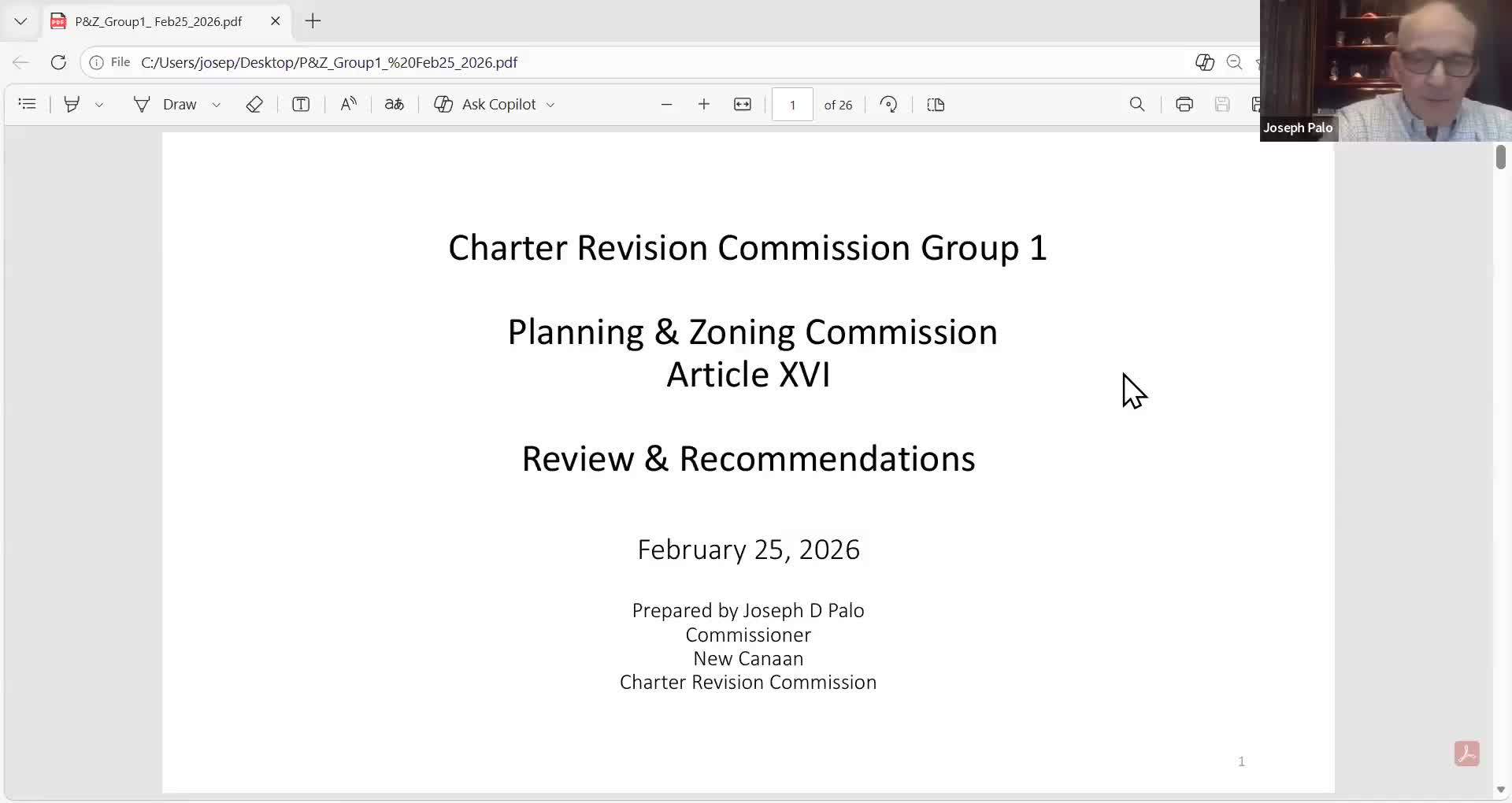Image resolution: width=1512 pixels, height=803 pixels.
Task: Enable the Draw annotation tool
Action: coord(168,104)
